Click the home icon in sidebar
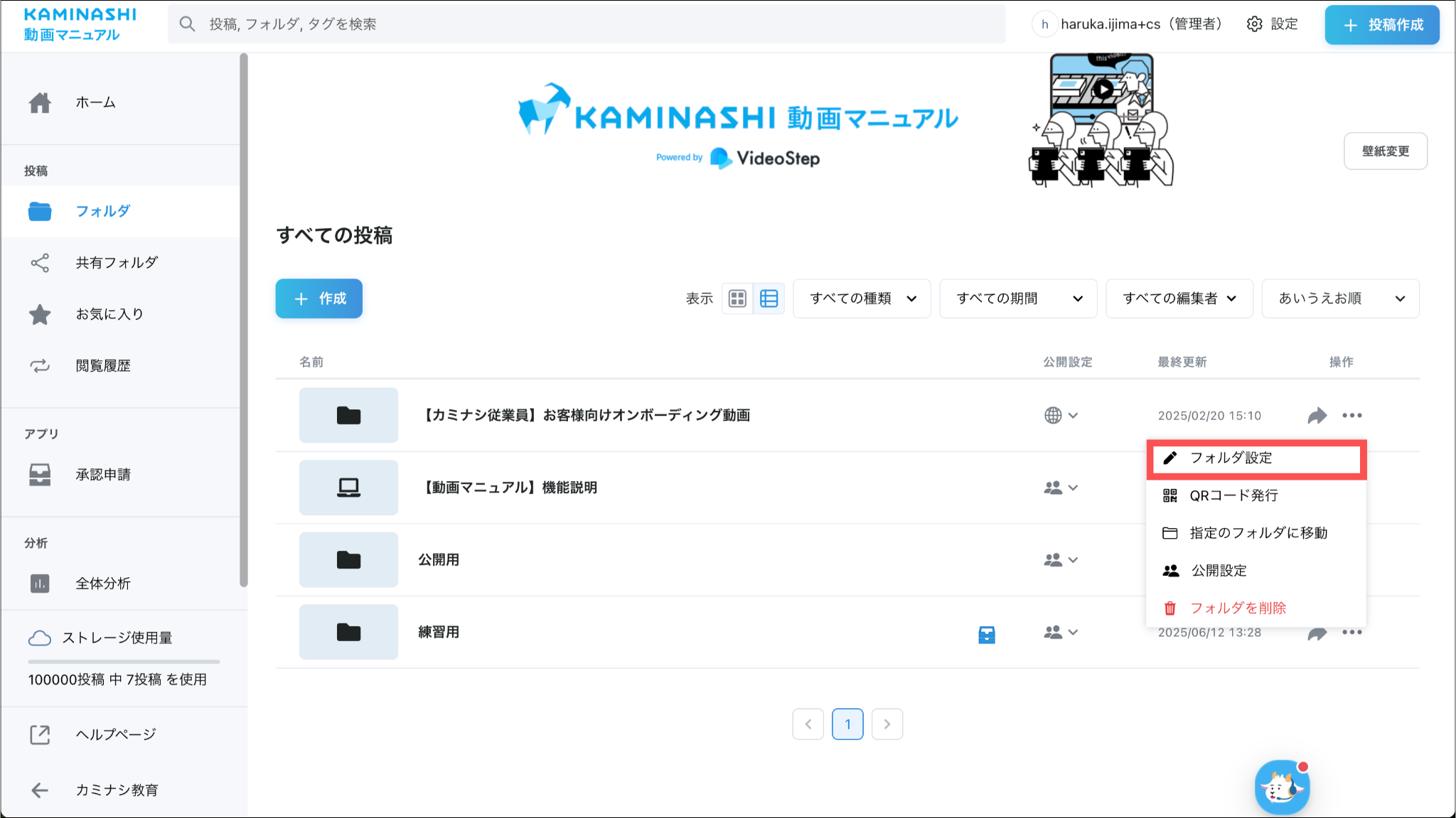1456x818 pixels. click(x=40, y=103)
